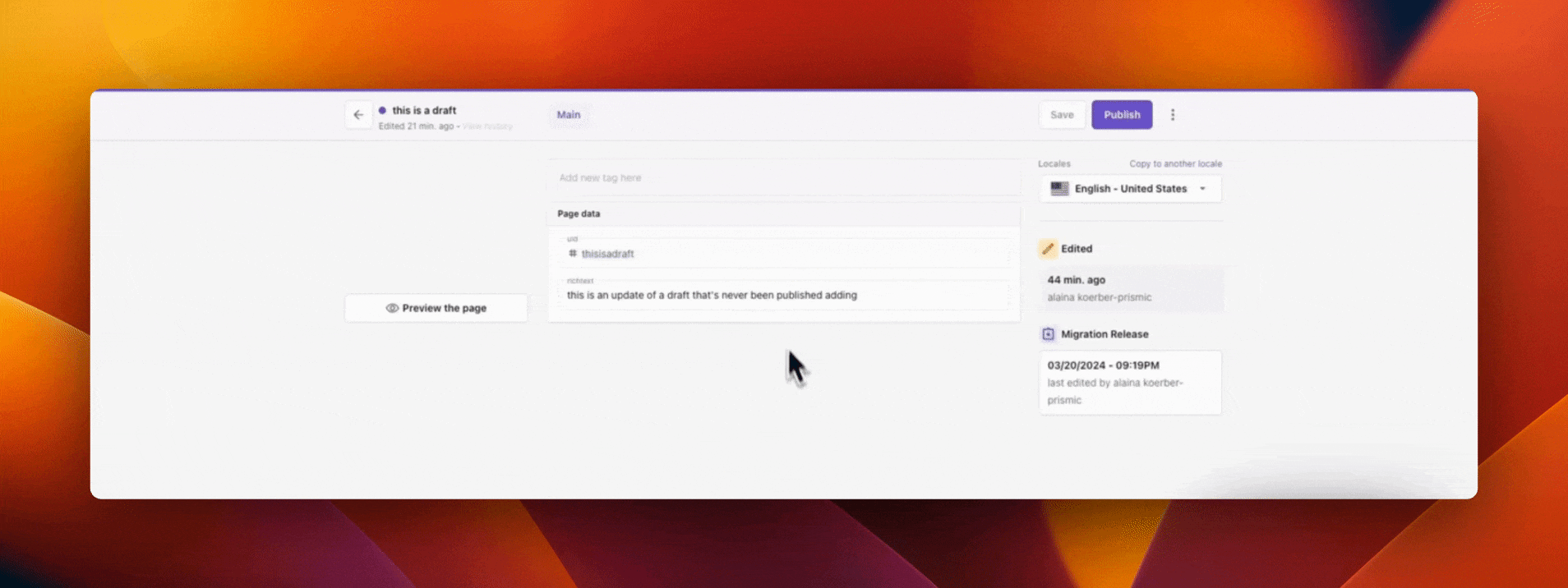Click the pencil Edited status icon
This screenshot has height=588, width=1568.
click(x=1048, y=249)
